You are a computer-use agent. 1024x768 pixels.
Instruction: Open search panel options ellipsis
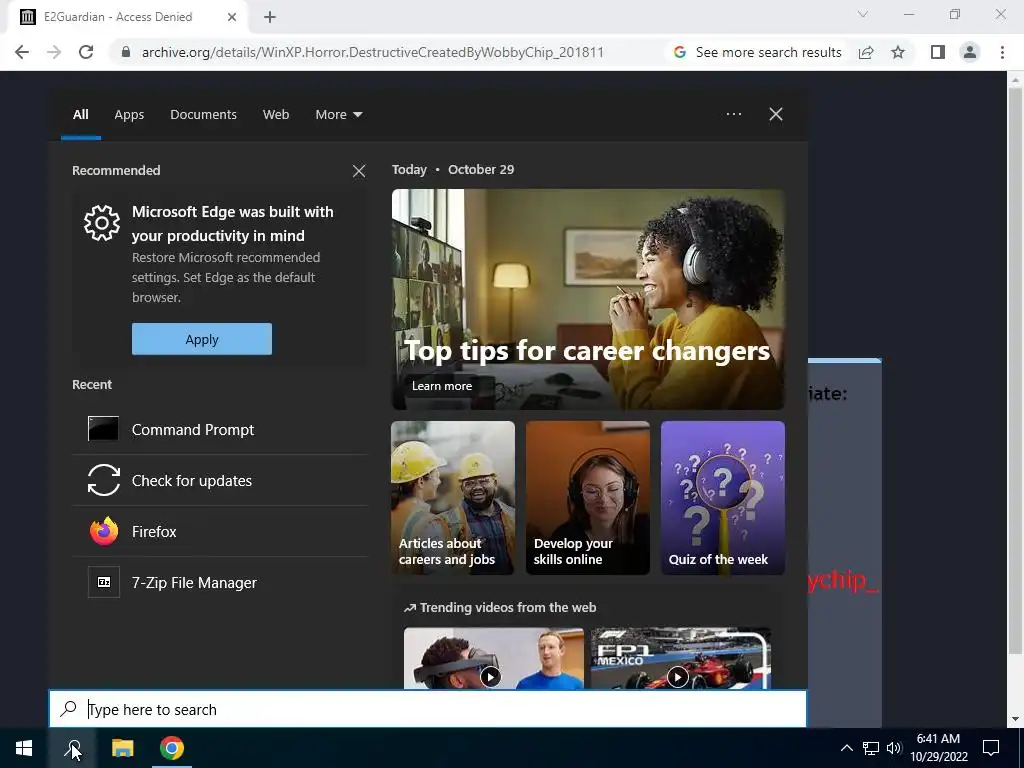[x=733, y=114]
